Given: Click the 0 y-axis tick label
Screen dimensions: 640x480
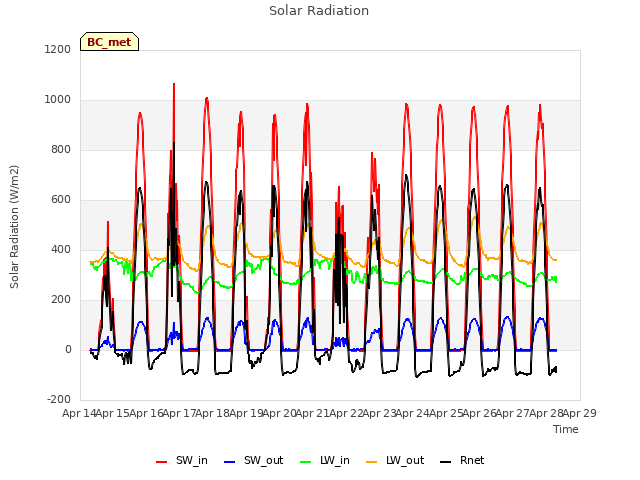Looking at the screenshot, I should click(x=68, y=350).
